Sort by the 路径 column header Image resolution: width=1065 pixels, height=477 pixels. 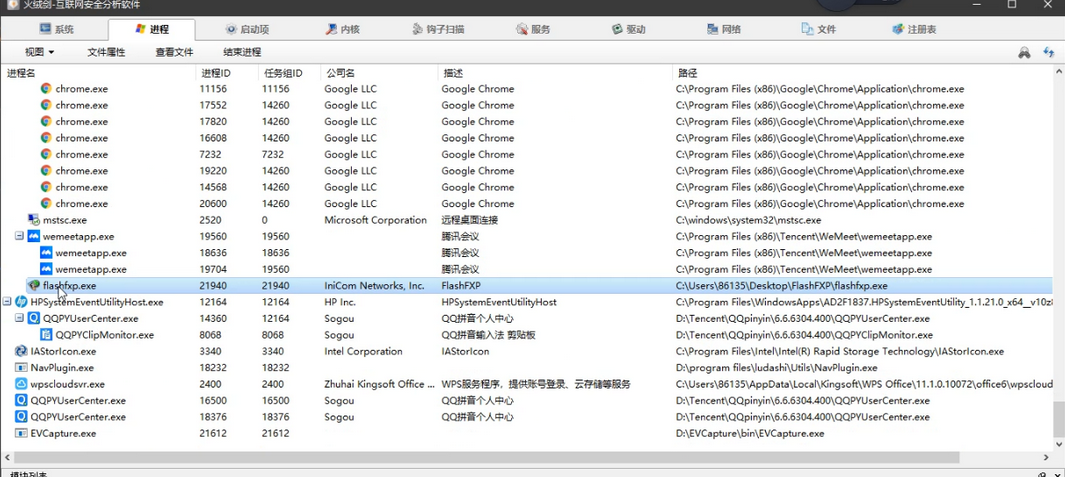(863, 73)
